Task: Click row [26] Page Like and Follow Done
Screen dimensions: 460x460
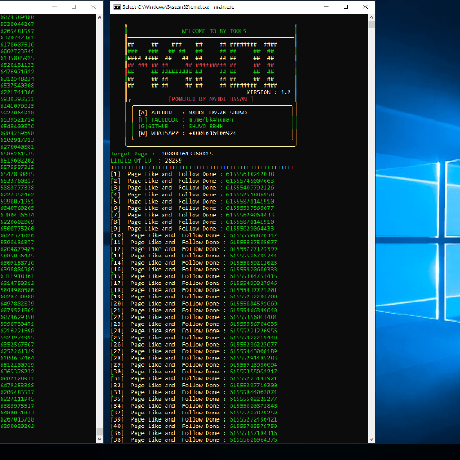Action: 194,344
